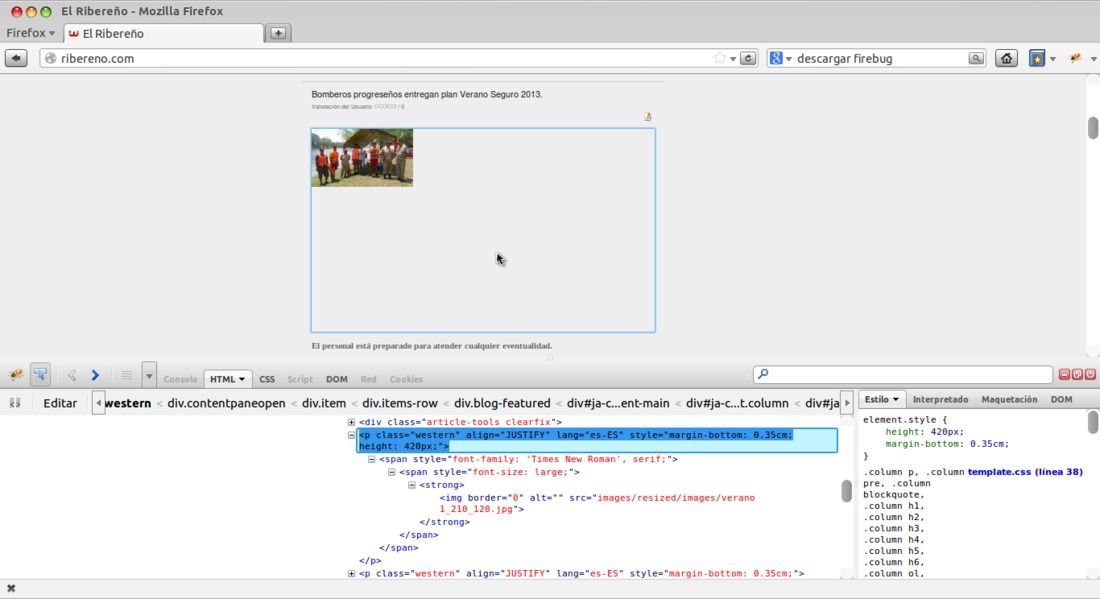1100x599 pixels.
Task: Open the Cookies tab
Action: (406, 379)
